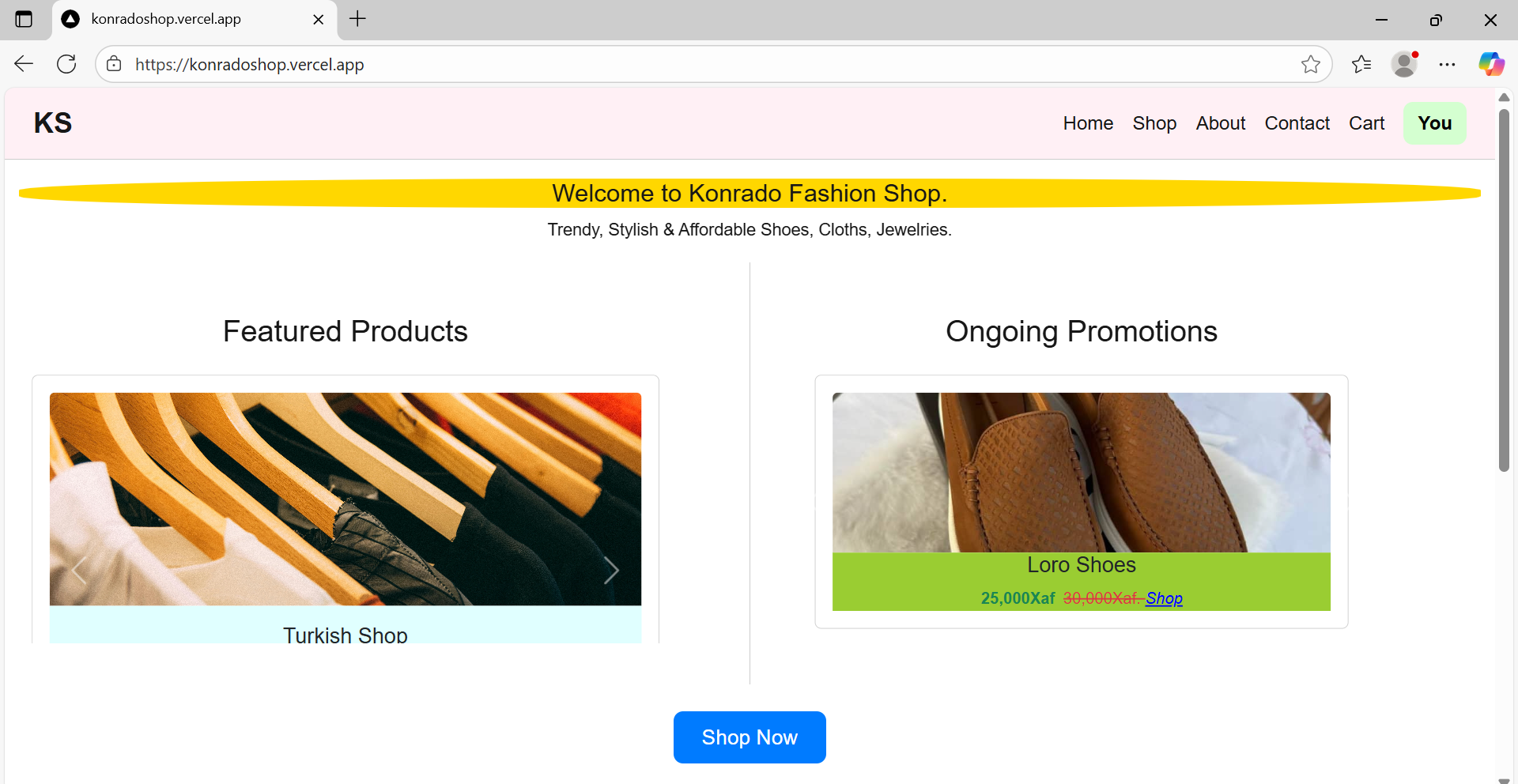Click the site information lock icon
This screenshot has width=1518, height=784.
pos(115,64)
